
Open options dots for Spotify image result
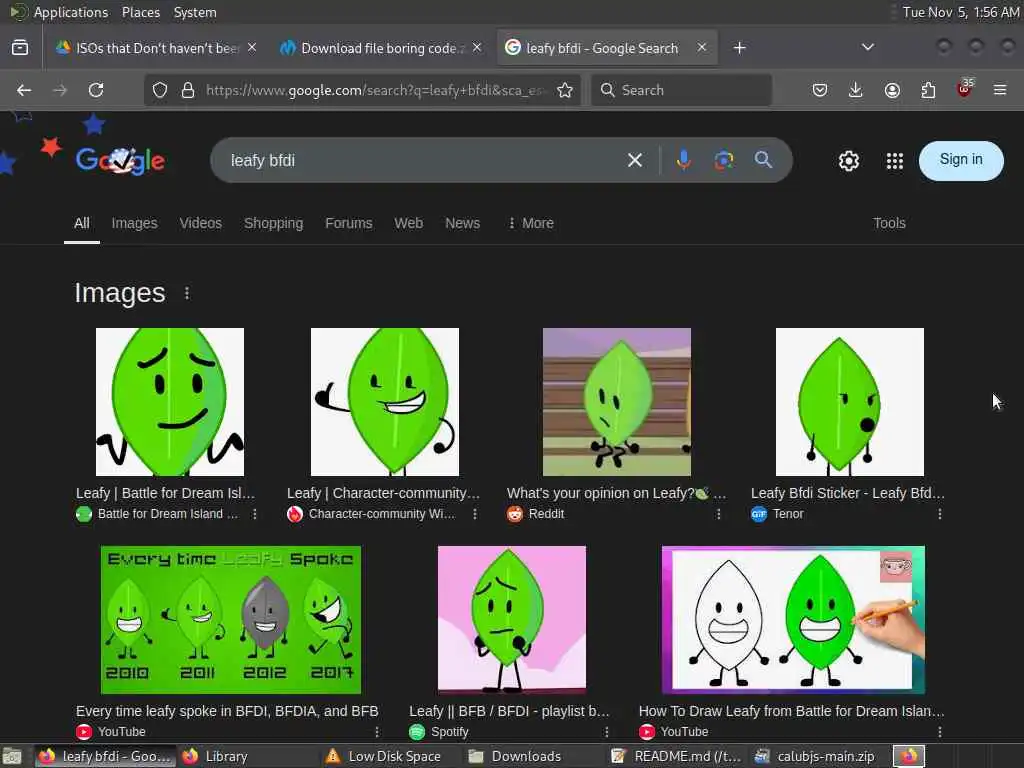(x=606, y=731)
